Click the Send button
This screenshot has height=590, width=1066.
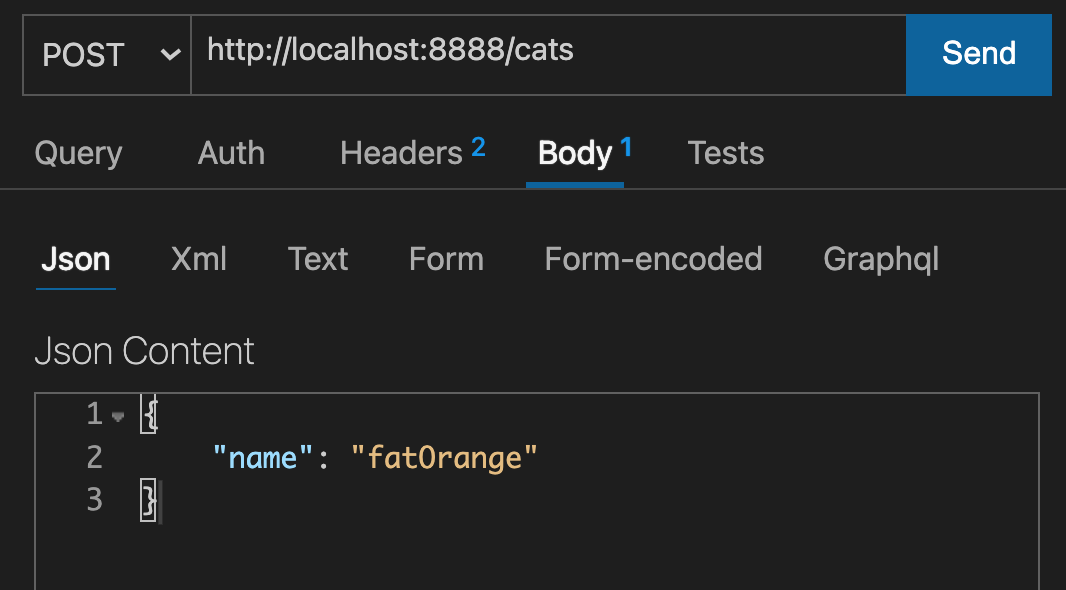tap(978, 54)
